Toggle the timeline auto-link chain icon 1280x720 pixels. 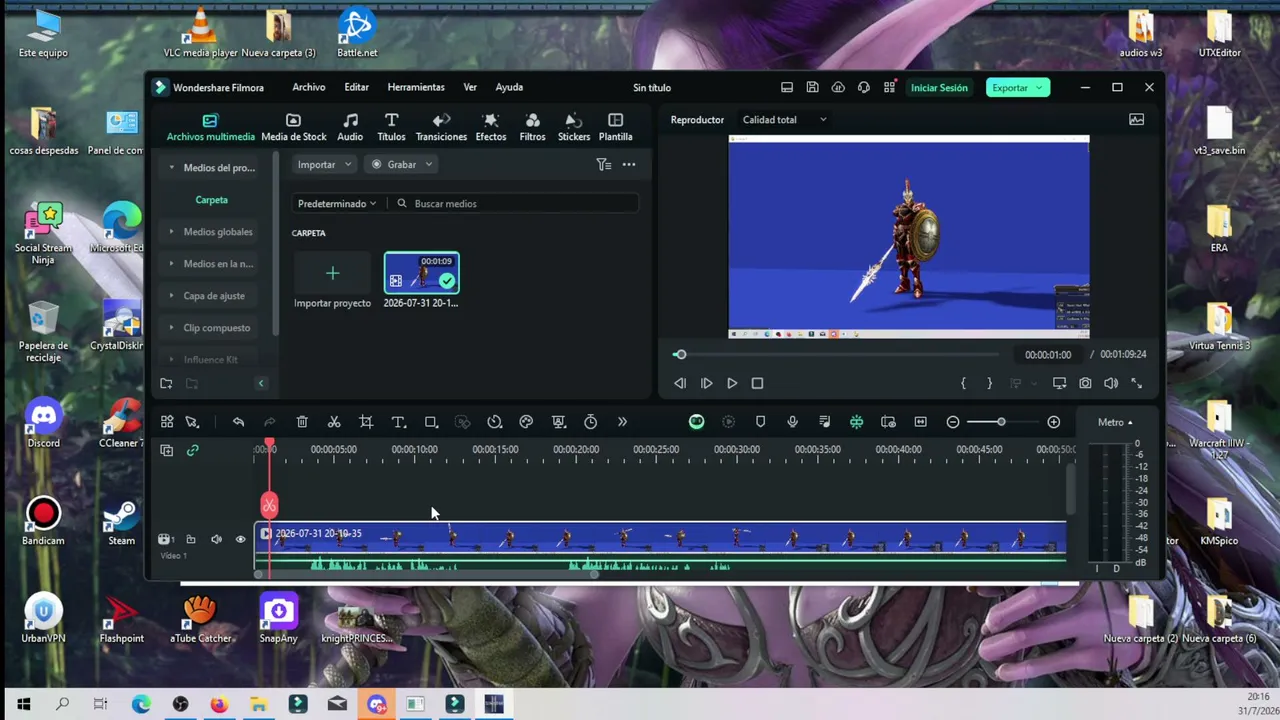[192, 450]
